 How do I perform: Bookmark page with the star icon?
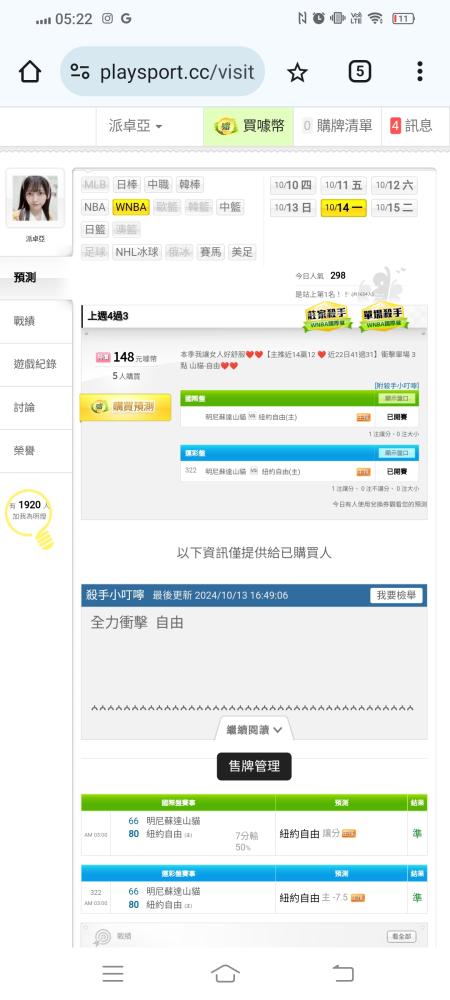[297, 72]
